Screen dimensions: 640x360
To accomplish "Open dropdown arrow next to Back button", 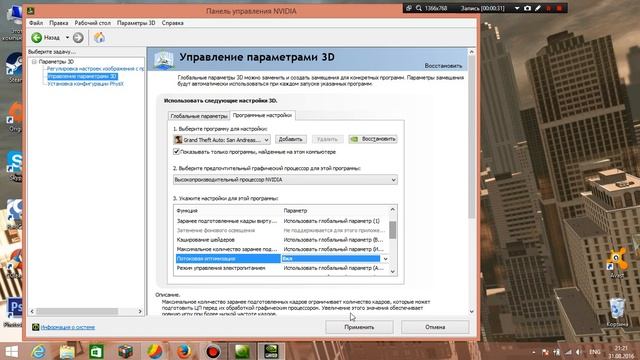I will (67, 38).
